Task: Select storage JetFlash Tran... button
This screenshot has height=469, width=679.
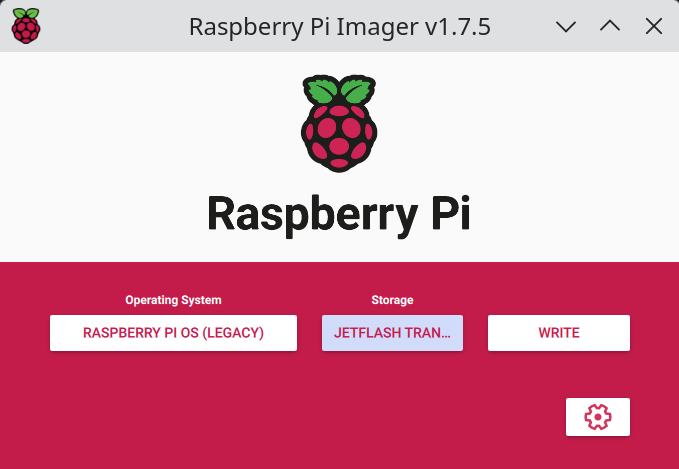Action: coord(392,333)
